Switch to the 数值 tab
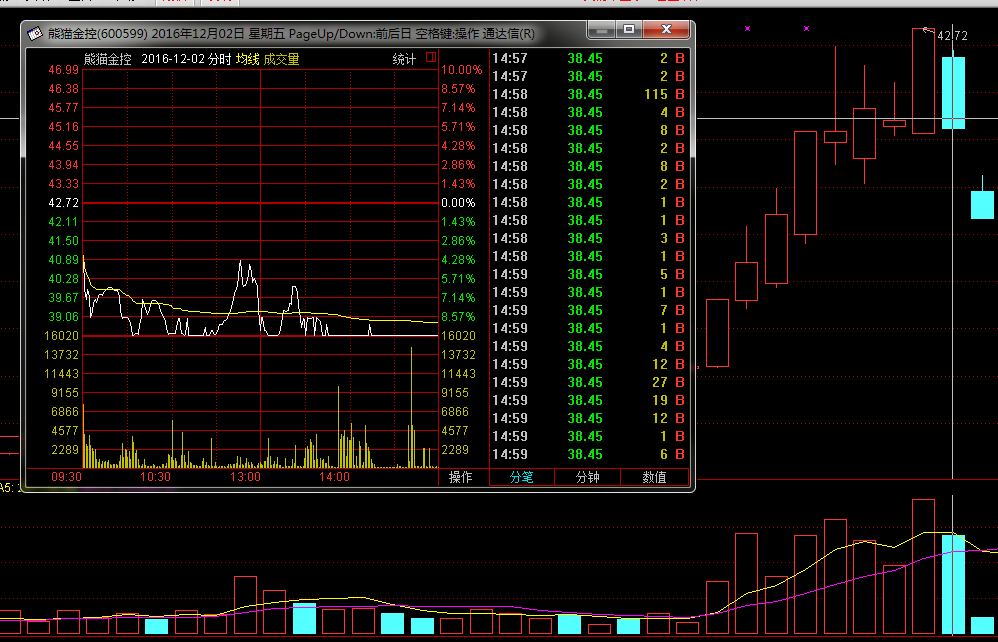The width and height of the screenshot is (998, 642). pyautogui.click(x=654, y=478)
